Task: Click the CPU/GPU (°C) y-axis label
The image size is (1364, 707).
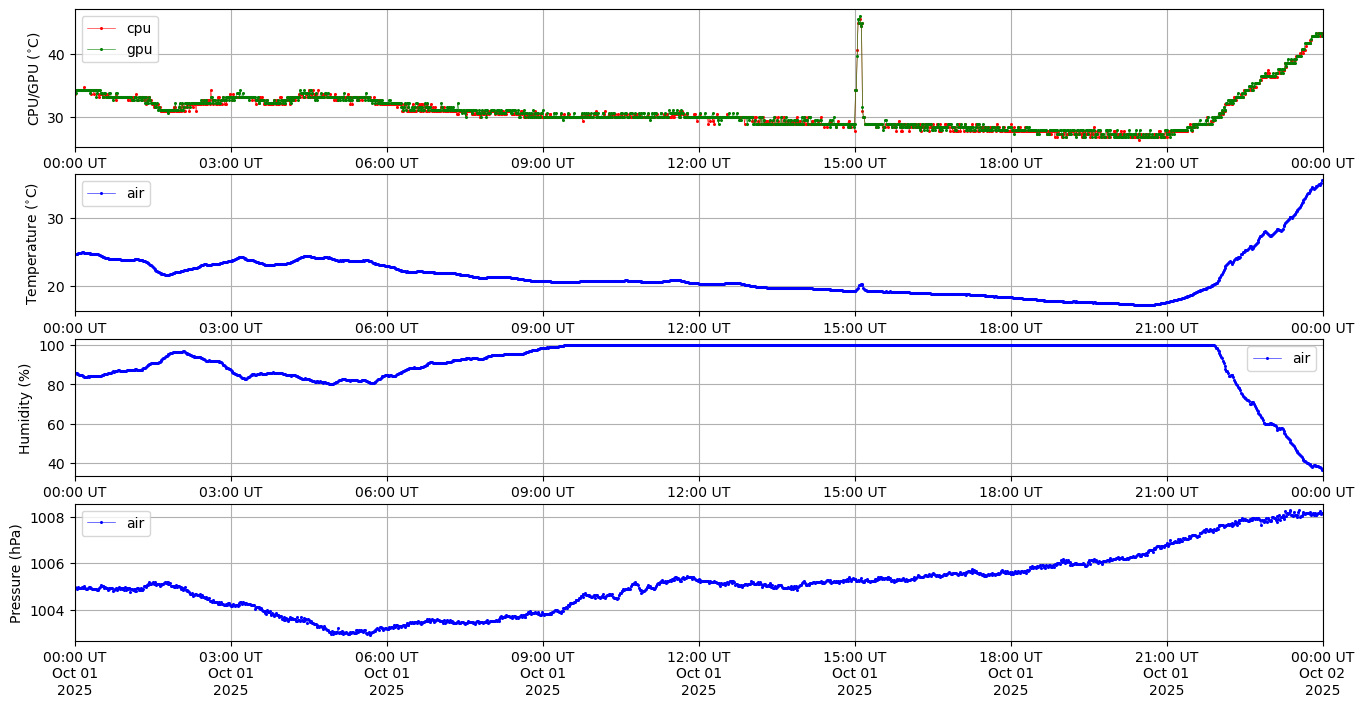Action: [34, 79]
